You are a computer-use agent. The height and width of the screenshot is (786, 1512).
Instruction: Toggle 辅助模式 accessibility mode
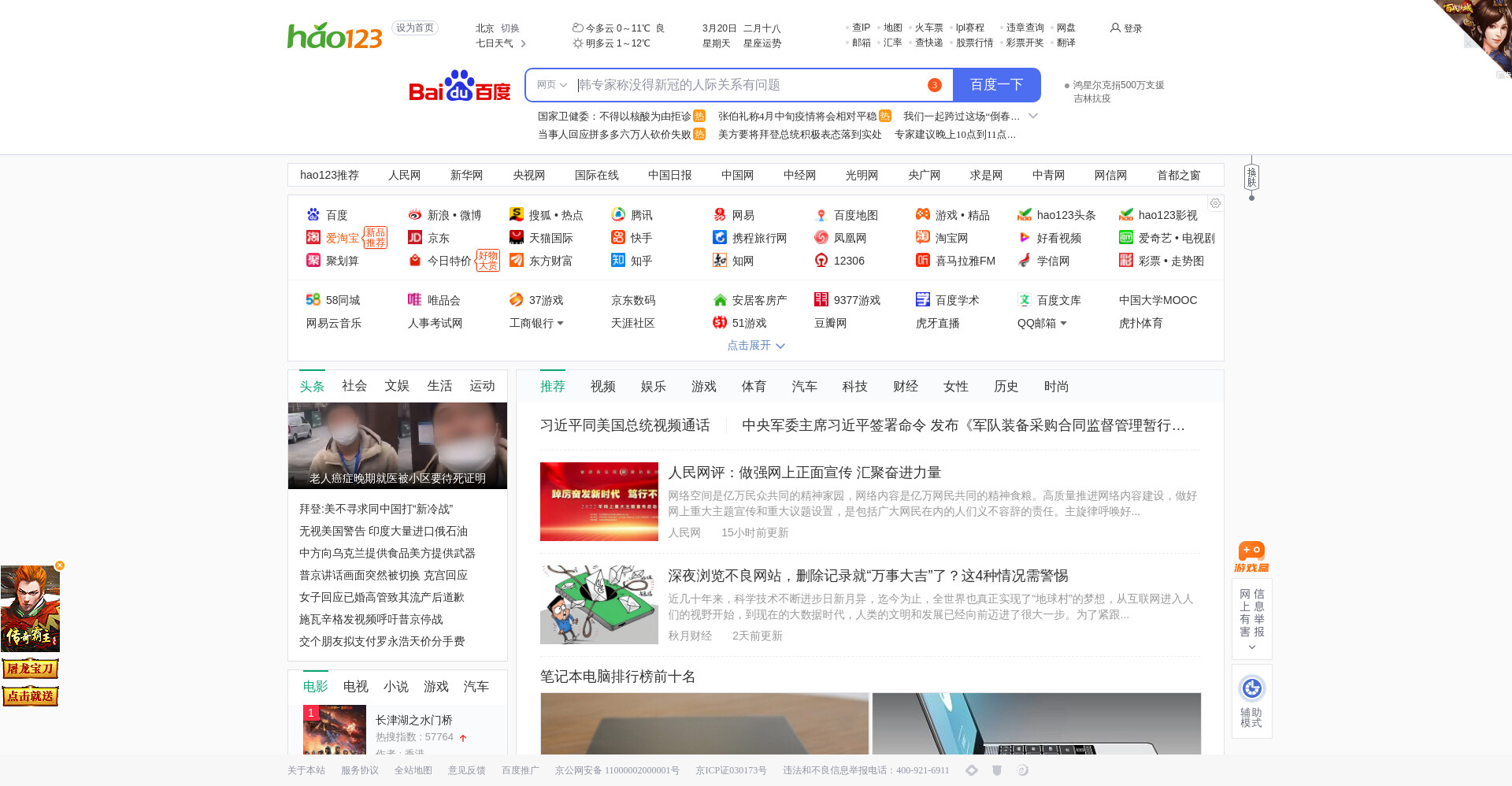tap(1251, 701)
